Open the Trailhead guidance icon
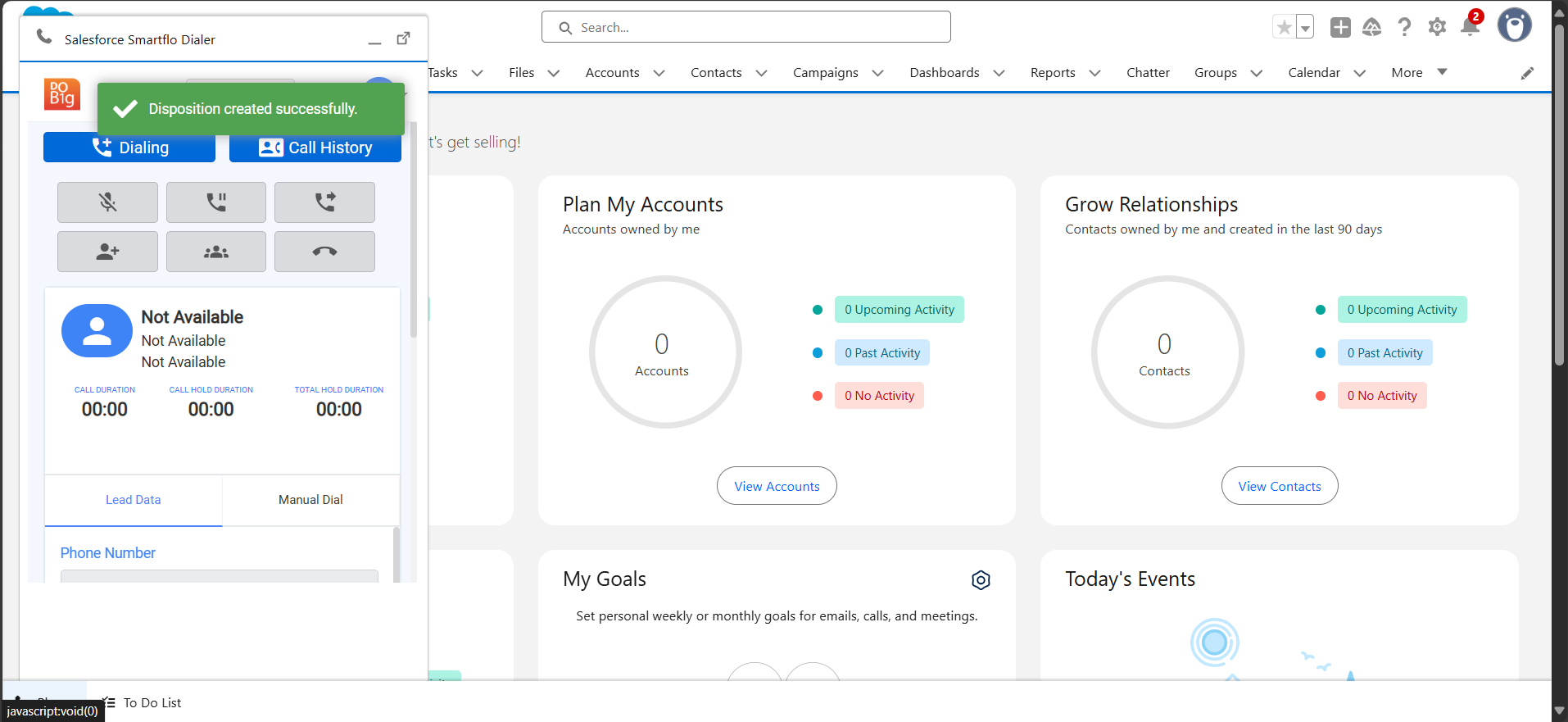Screen dimensions: 1568x722 [1371, 27]
